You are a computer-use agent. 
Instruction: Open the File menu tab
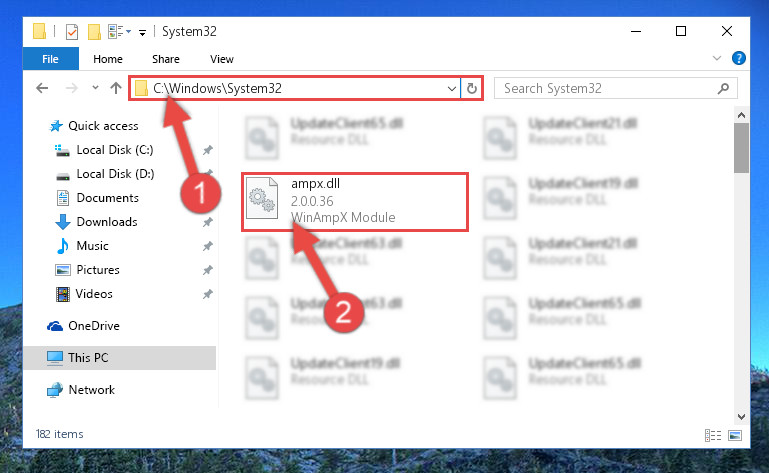point(51,59)
